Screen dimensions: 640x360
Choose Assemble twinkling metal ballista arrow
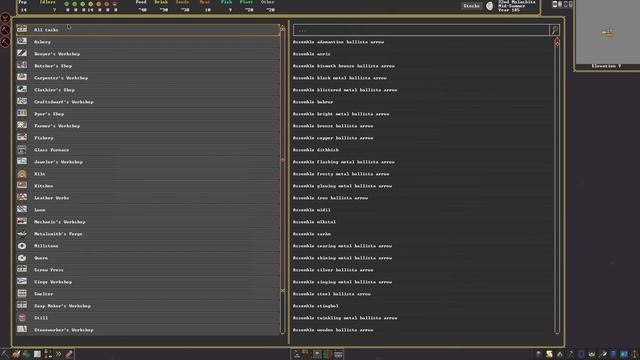click(345, 318)
